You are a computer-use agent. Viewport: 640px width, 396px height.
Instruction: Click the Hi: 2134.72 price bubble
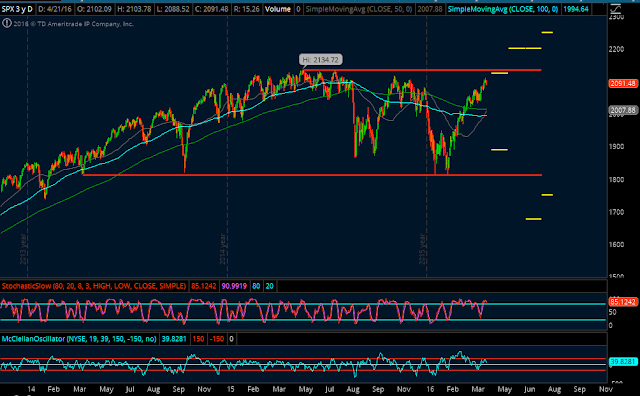(x=321, y=60)
